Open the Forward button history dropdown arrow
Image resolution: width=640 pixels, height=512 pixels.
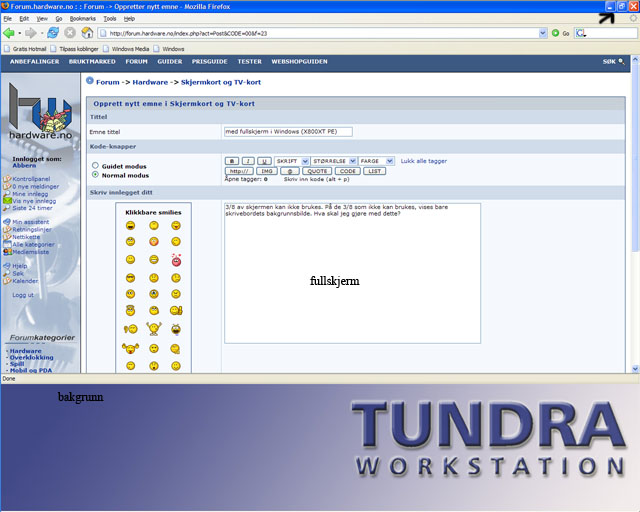click(41, 33)
